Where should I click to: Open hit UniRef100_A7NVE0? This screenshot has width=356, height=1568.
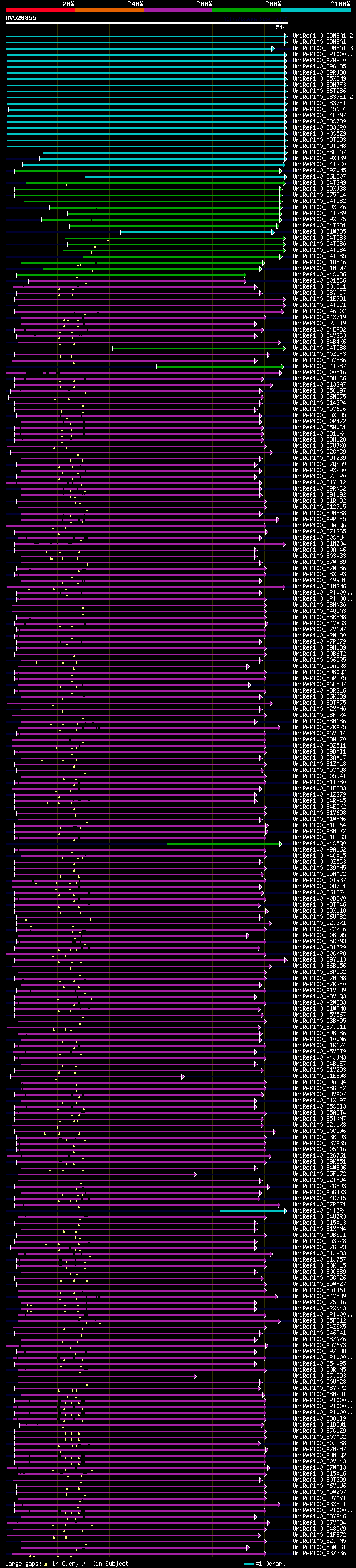click(319, 60)
